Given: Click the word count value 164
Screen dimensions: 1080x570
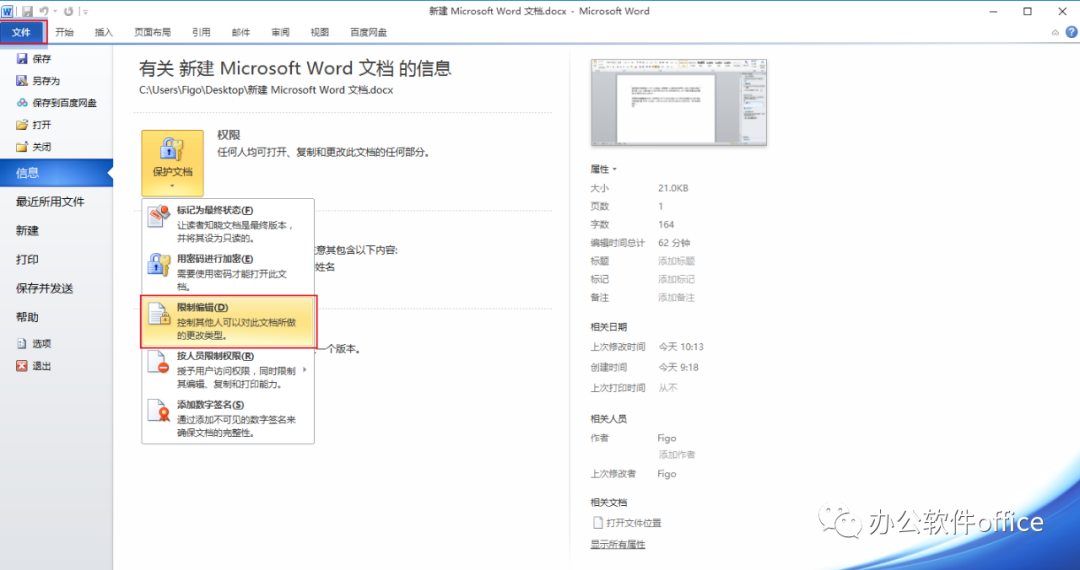Looking at the screenshot, I should pos(666,224).
